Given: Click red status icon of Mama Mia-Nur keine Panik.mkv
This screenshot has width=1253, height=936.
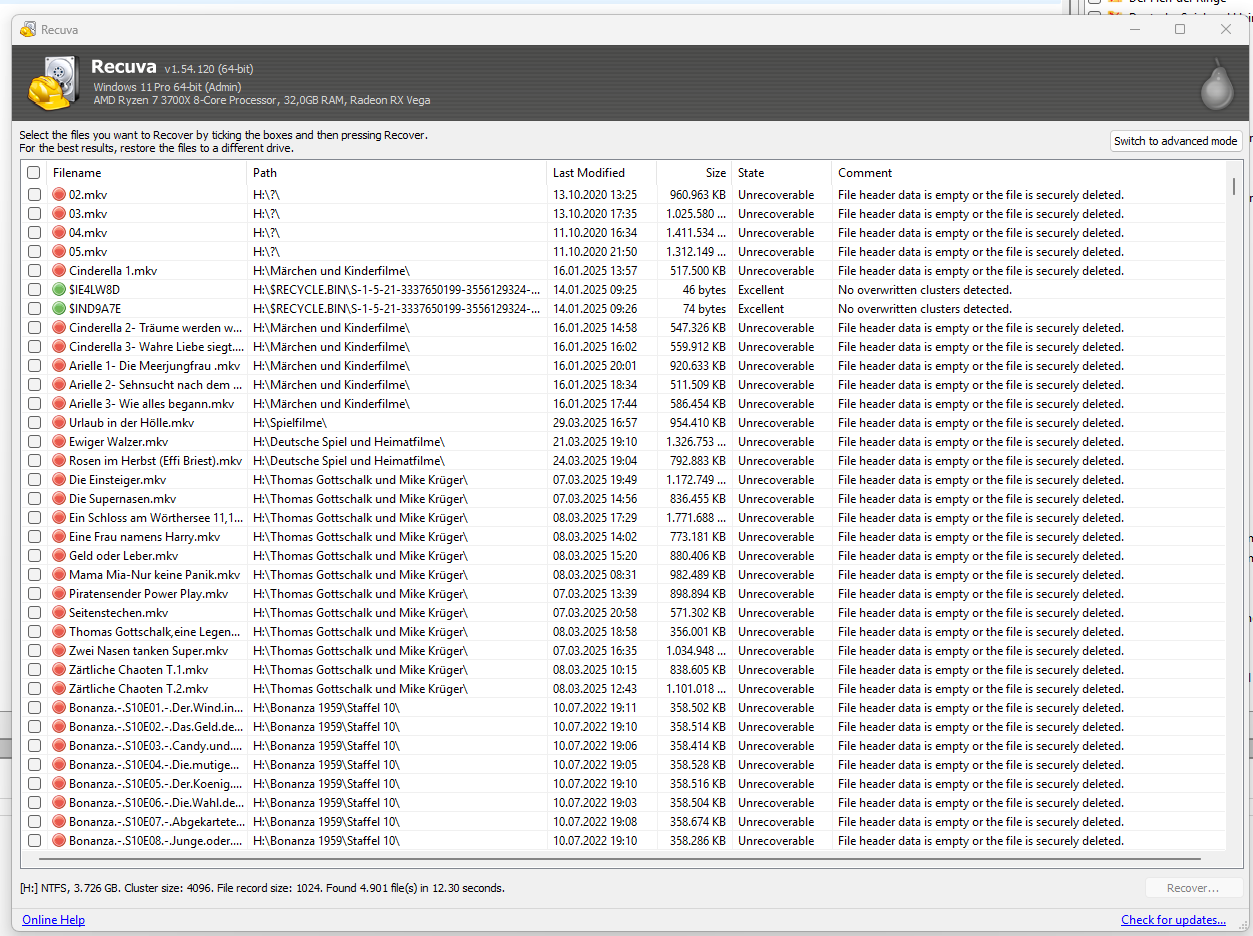Looking at the screenshot, I should pyautogui.click(x=59, y=575).
